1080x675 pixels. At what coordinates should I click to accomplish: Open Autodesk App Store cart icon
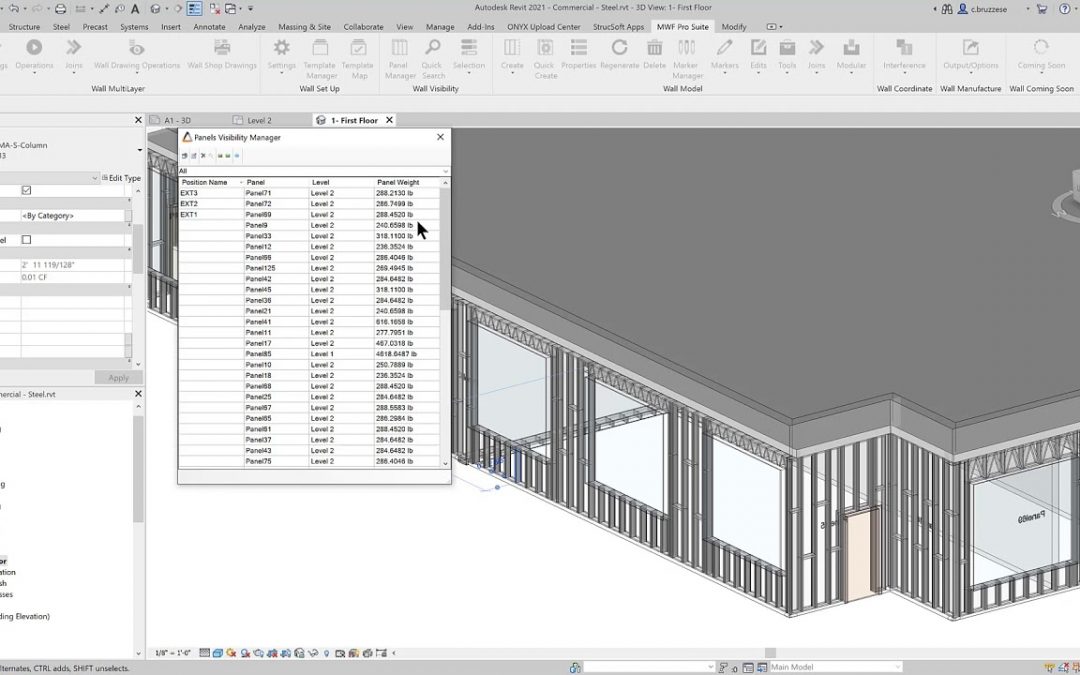pos(1042,8)
